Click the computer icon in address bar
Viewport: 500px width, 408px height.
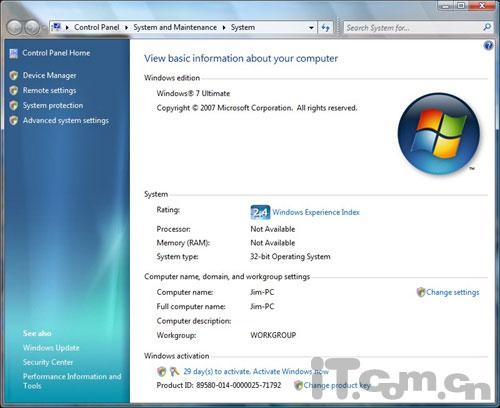[x=57, y=27]
